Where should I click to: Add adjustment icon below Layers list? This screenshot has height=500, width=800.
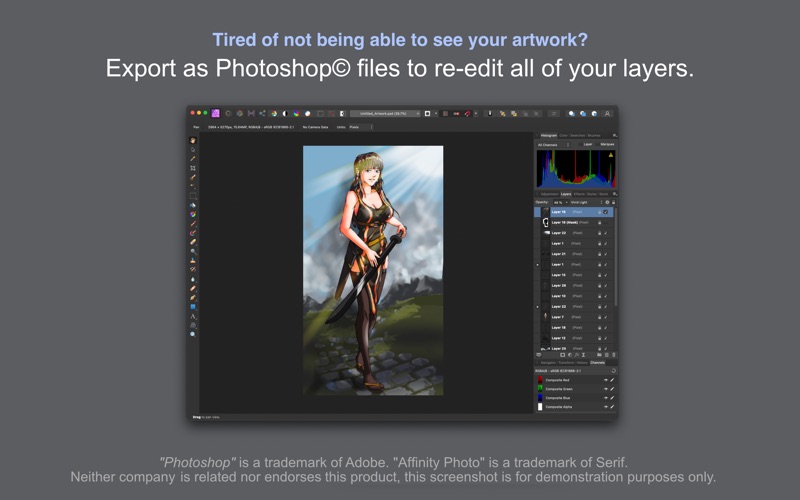click(x=570, y=355)
